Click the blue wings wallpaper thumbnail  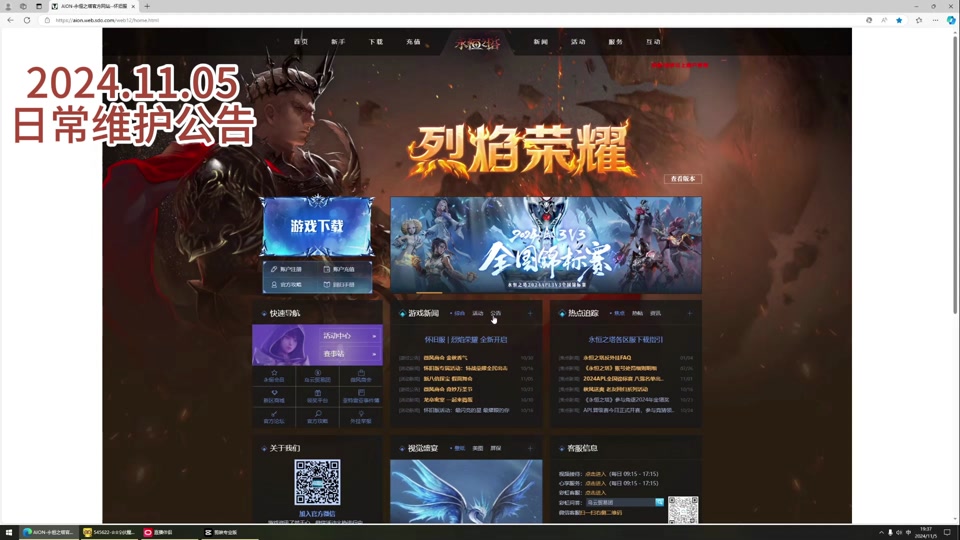pyautogui.click(x=466, y=492)
